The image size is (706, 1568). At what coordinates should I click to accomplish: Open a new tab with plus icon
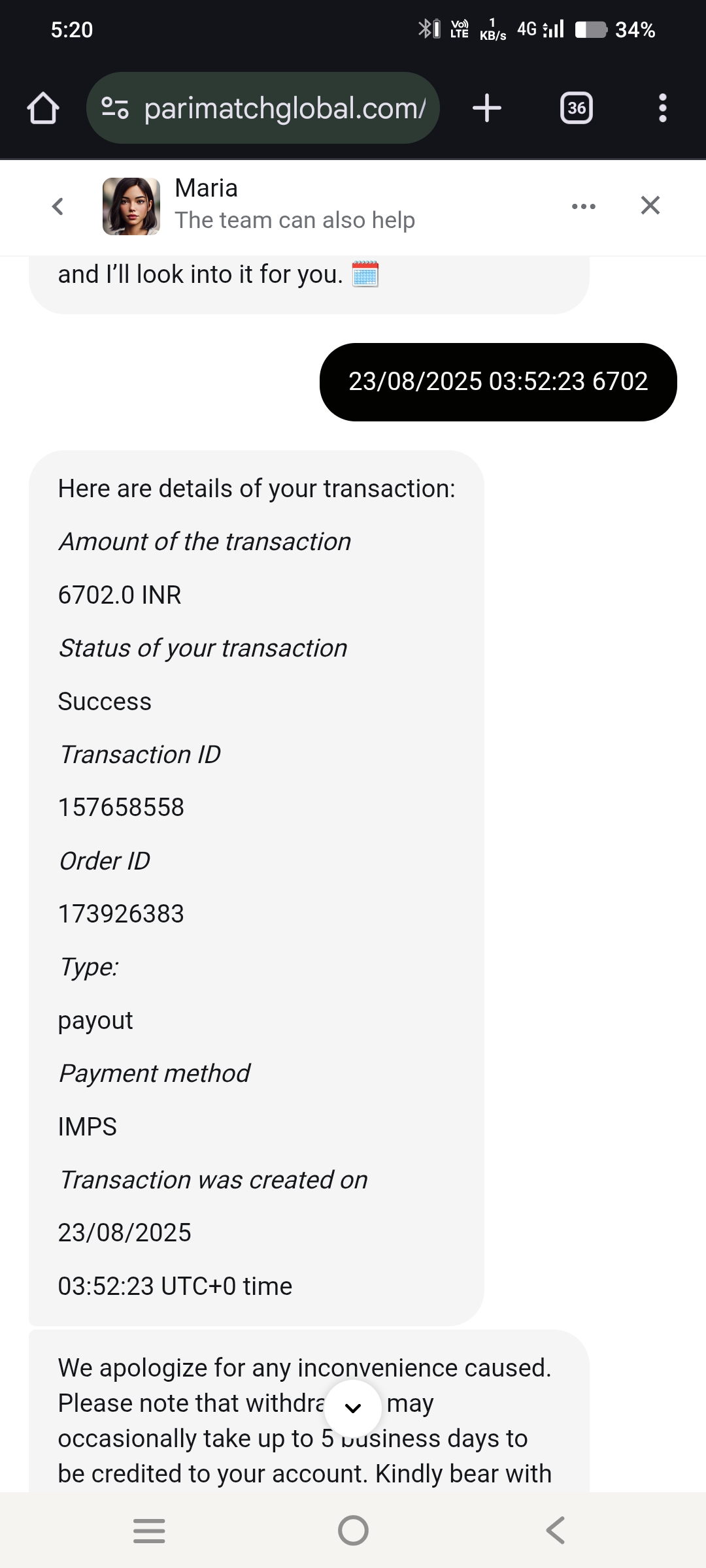click(487, 108)
